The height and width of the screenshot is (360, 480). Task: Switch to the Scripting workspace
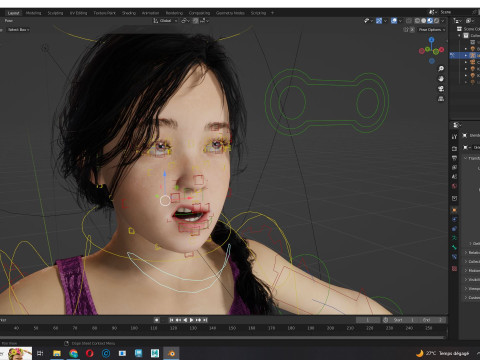click(x=258, y=13)
